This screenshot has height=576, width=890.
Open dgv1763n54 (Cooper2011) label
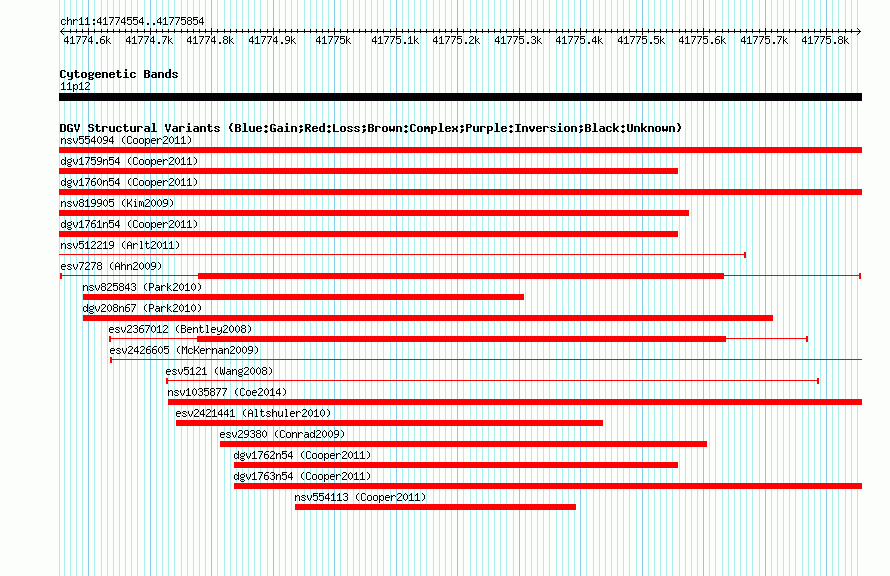tap(303, 476)
